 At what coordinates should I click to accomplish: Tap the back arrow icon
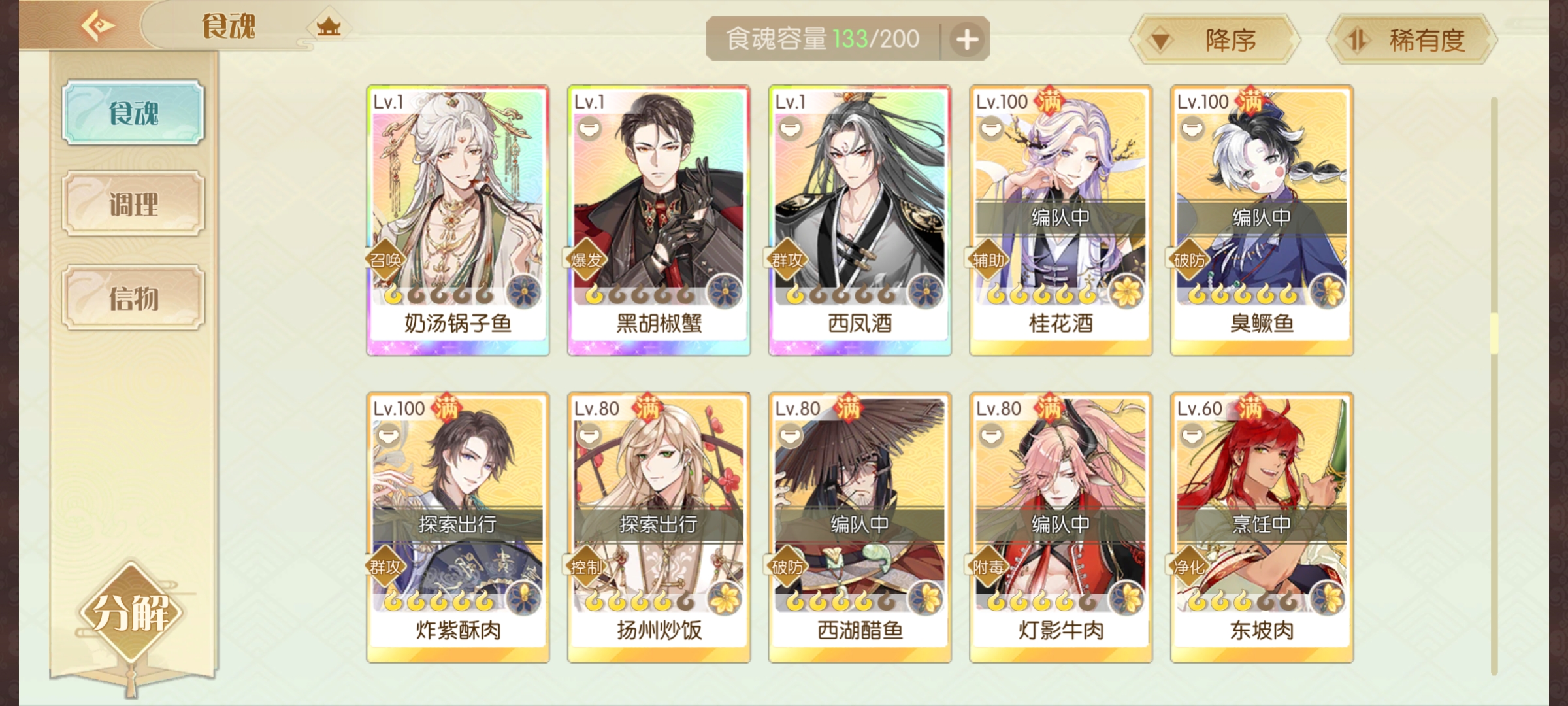pos(98,26)
